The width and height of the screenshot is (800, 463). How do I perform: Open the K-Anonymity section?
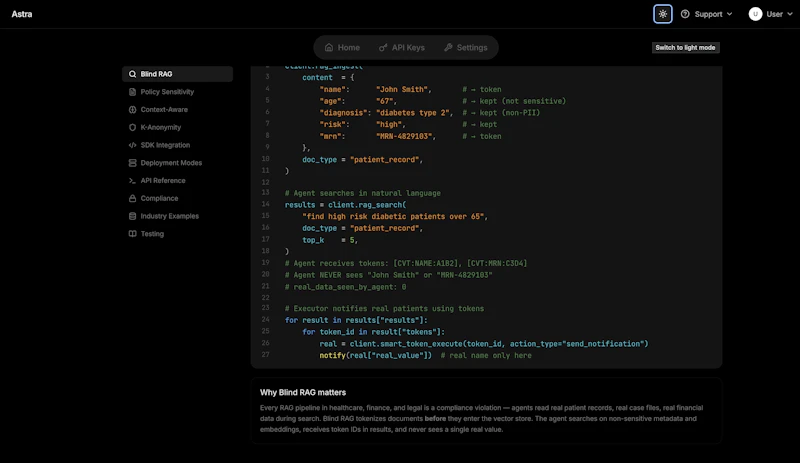click(x=177, y=128)
